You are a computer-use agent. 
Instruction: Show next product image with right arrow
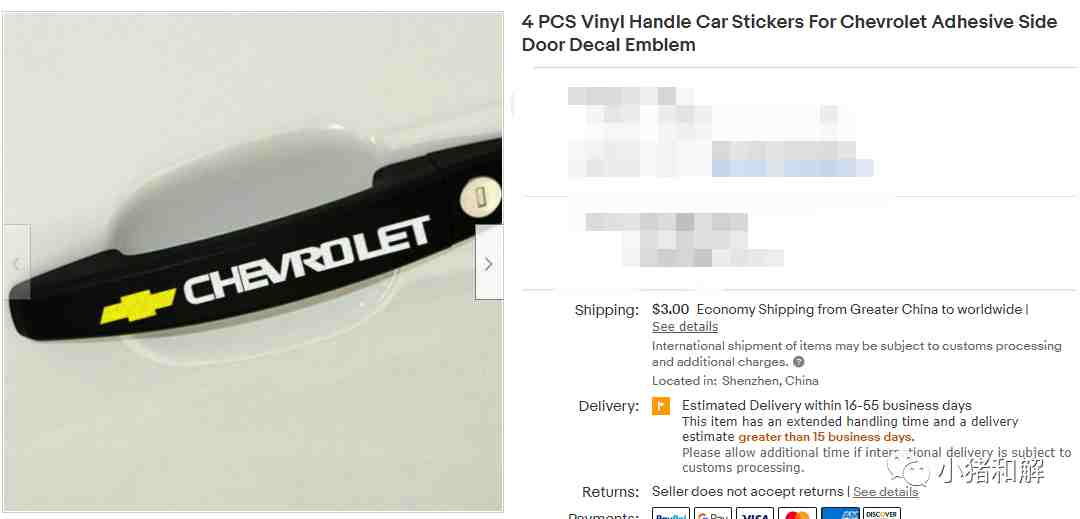coord(488,262)
